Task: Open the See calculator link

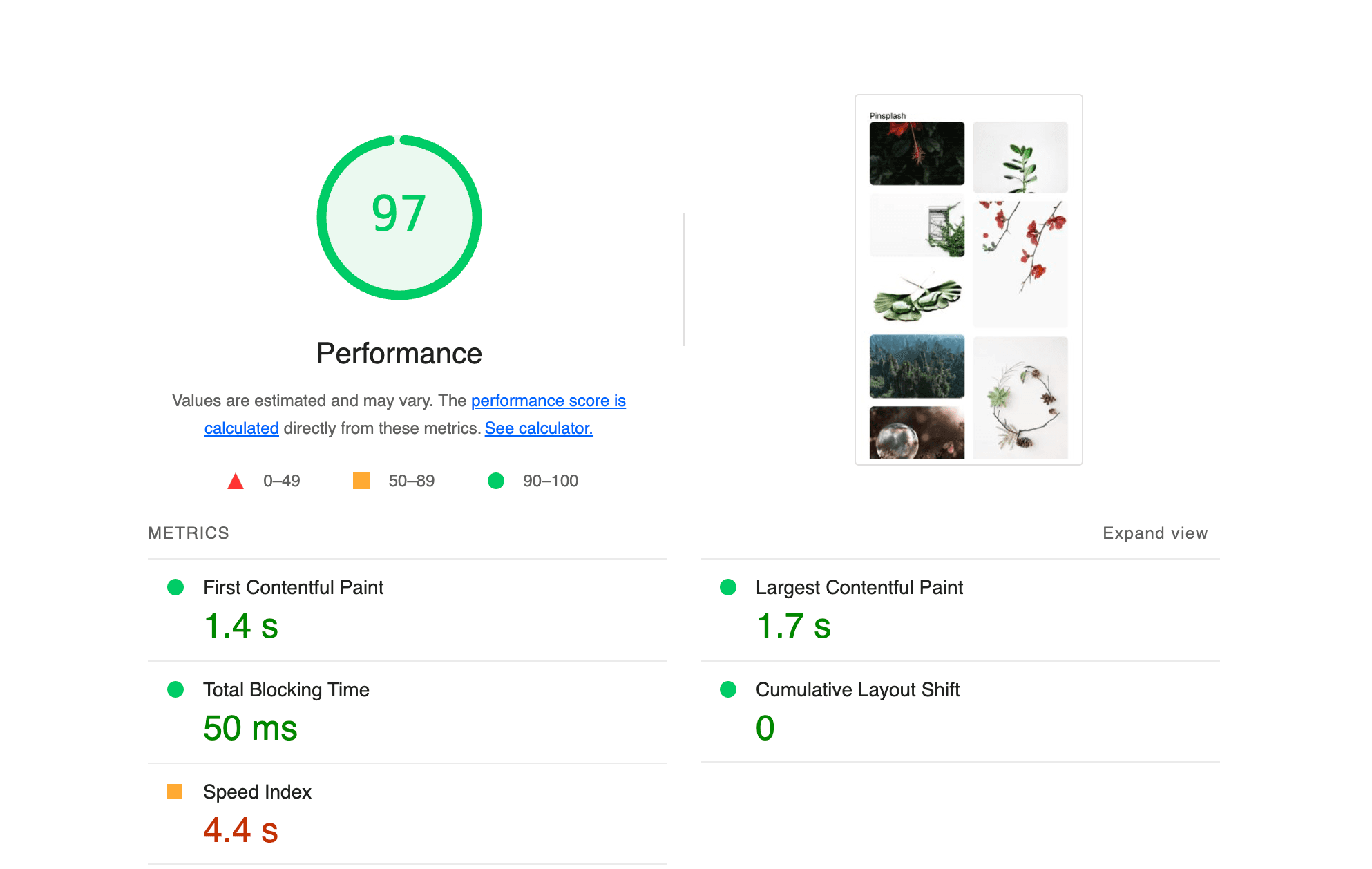Action: [x=539, y=428]
